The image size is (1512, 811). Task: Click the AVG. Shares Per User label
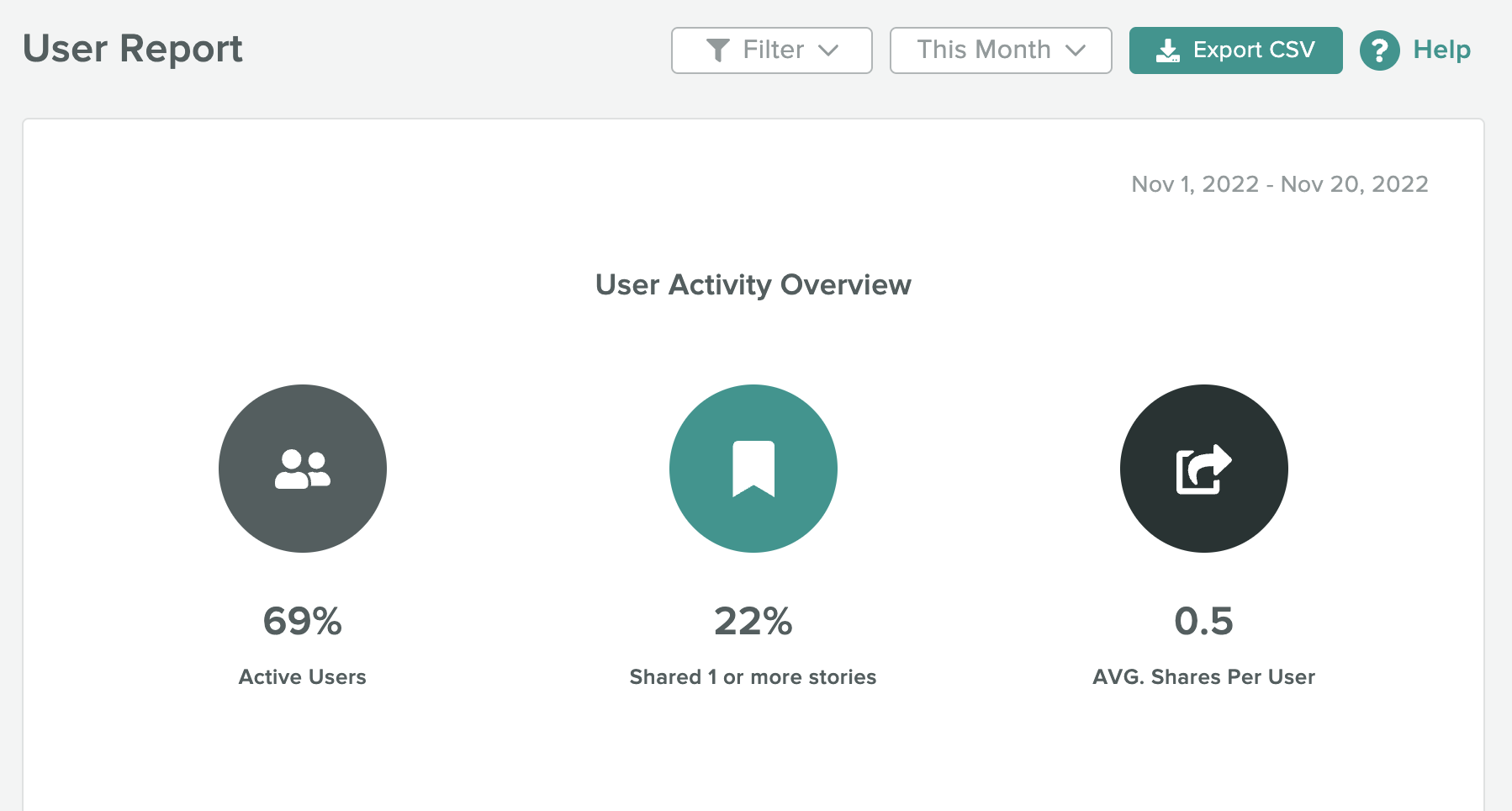pos(1203,677)
